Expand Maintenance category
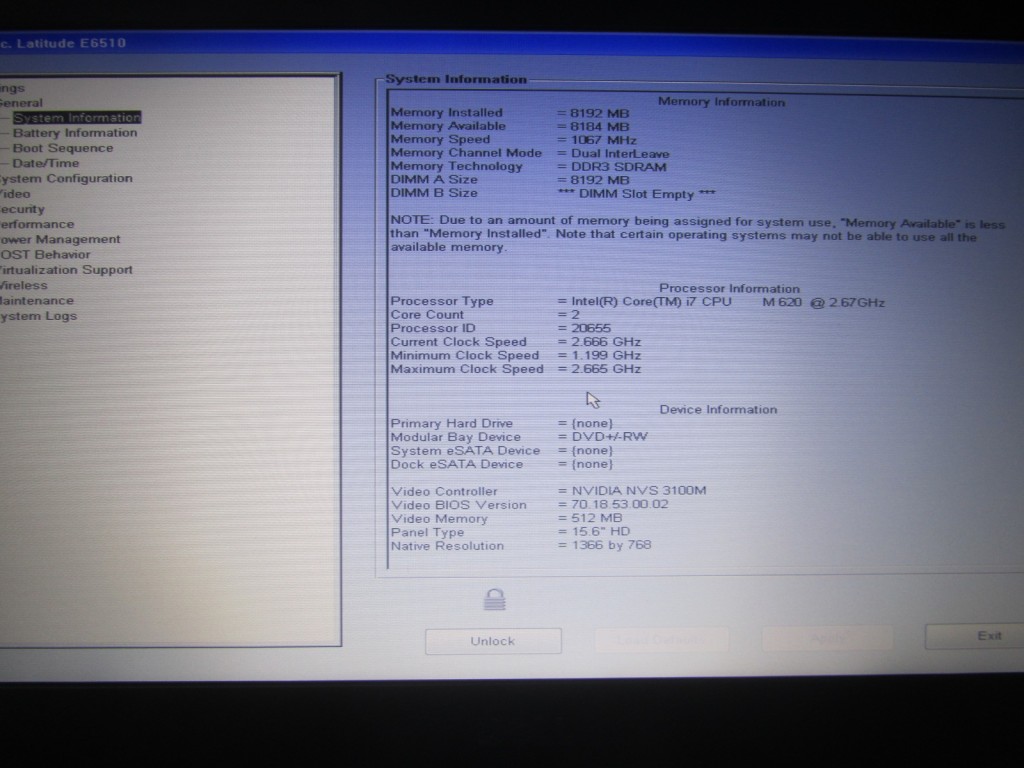Image resolution: width=1024 pixels, height=768 pixels. [37, 300]
